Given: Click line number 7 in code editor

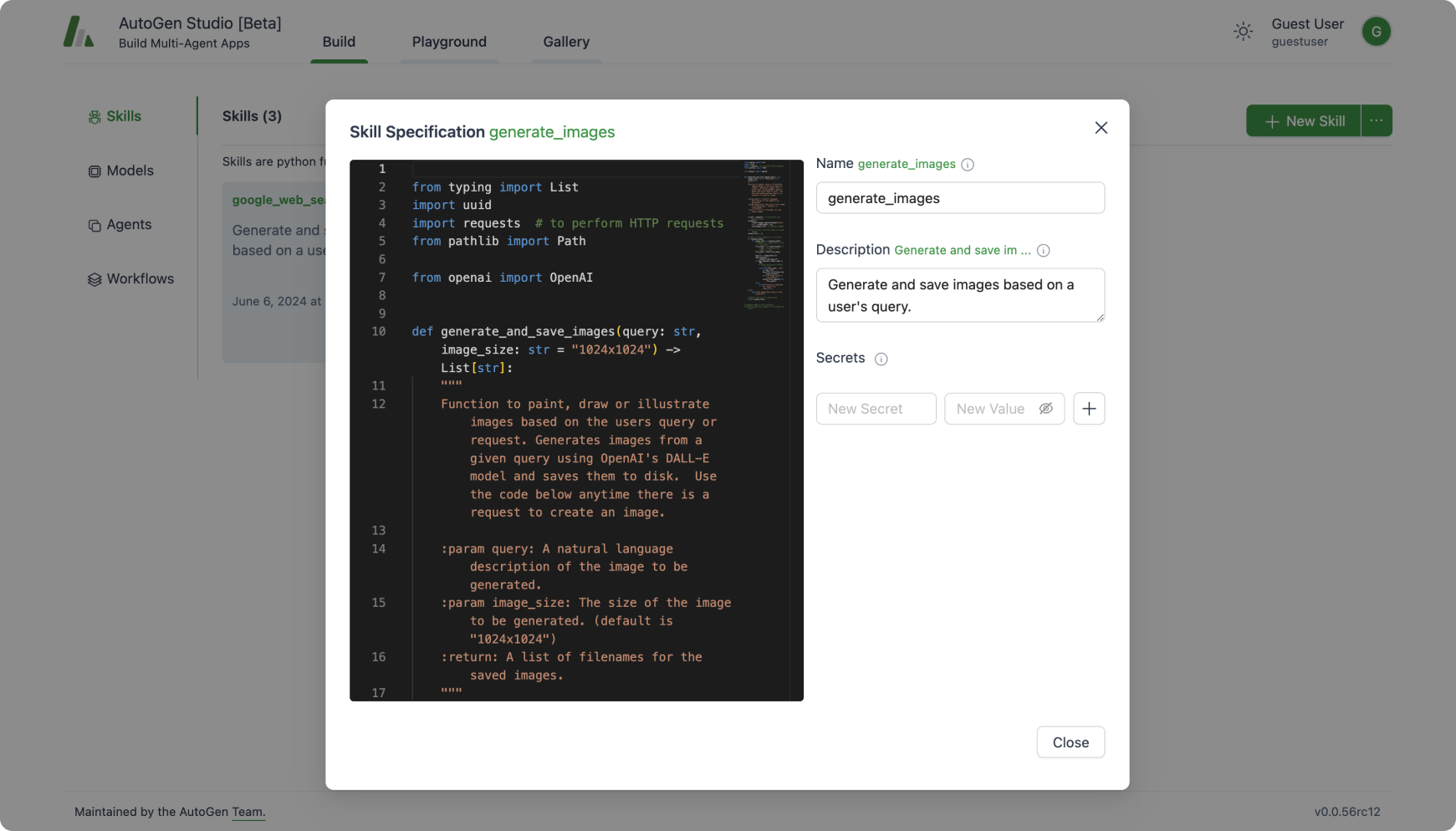Looking at the screenshot, I should [381, 278].
